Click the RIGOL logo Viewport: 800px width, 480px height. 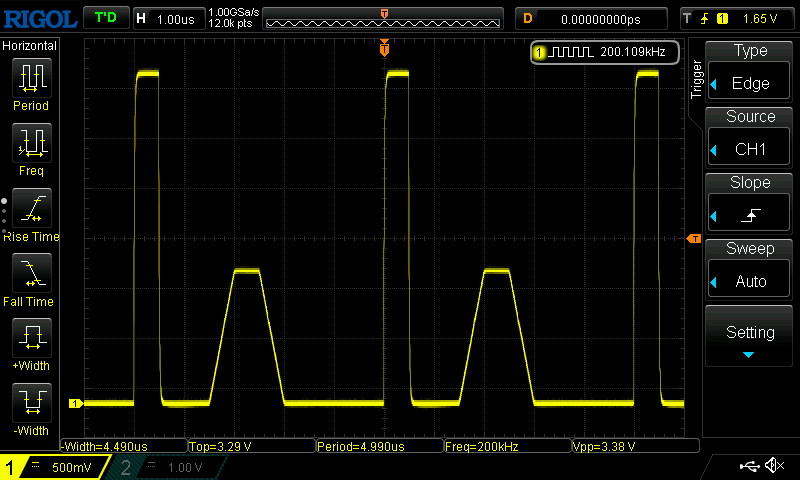(x=40, y=19)
